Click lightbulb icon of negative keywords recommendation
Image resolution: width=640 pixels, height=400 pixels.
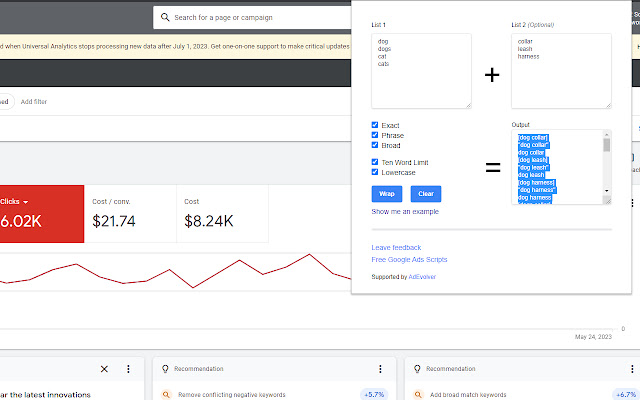pyautogui.click(x=165, y=369)
